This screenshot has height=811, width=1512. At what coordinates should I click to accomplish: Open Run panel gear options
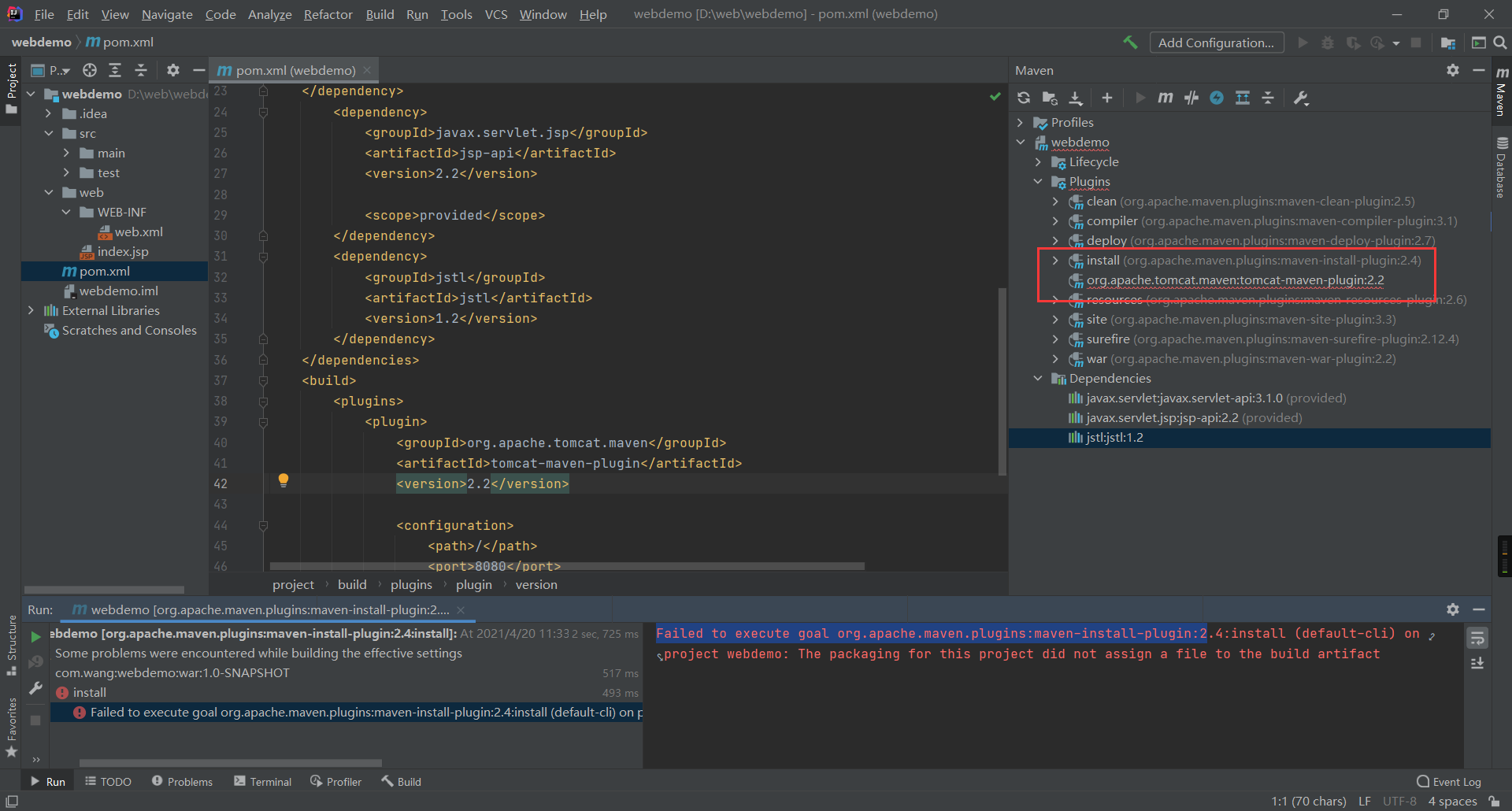(1453, 609)
